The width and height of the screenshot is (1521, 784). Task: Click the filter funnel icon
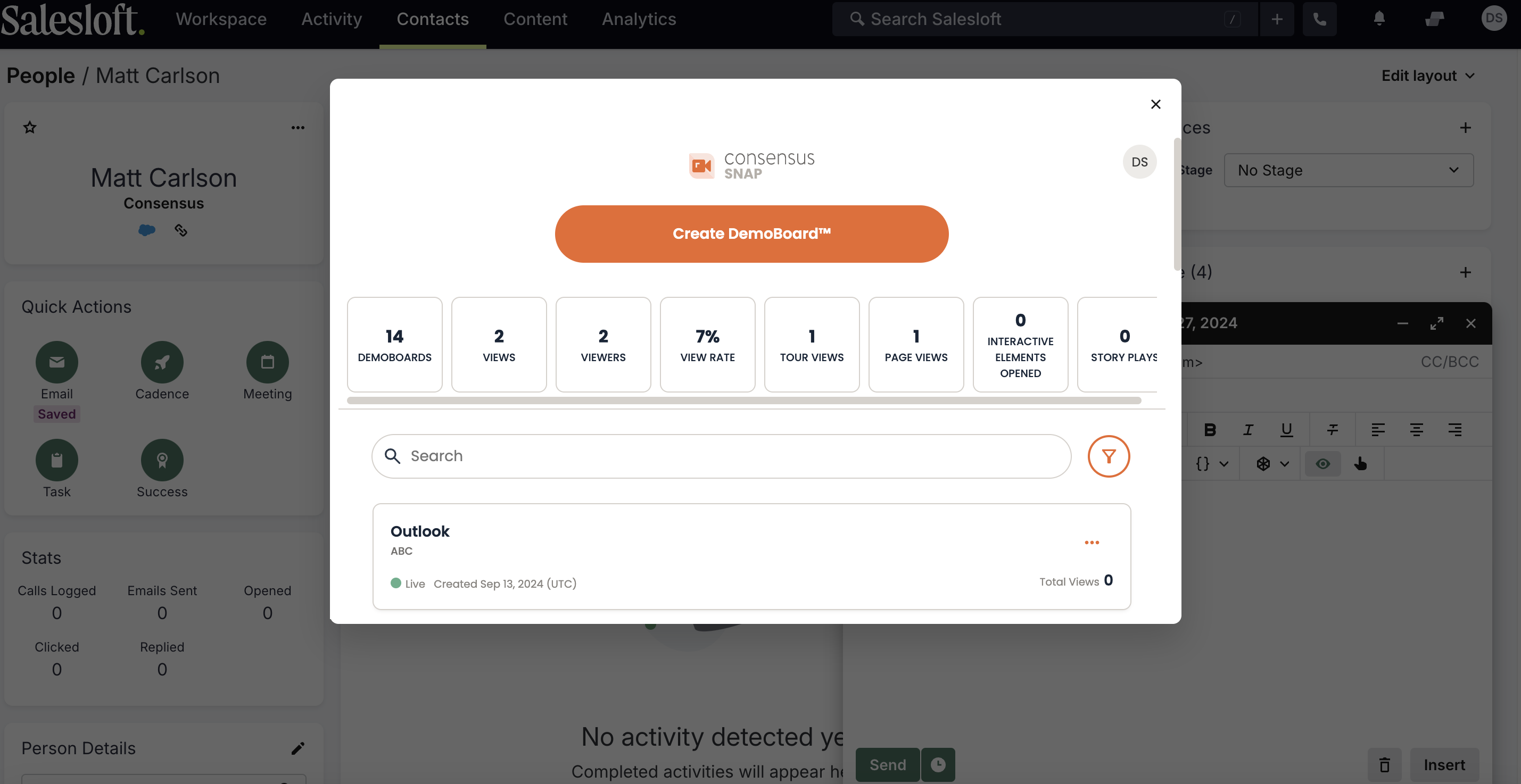click(x=1108, y=456)
